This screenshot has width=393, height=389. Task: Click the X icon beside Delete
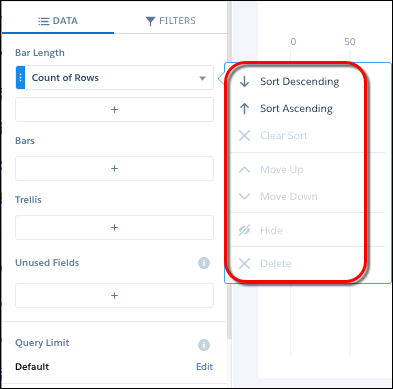tap(244, 263)
